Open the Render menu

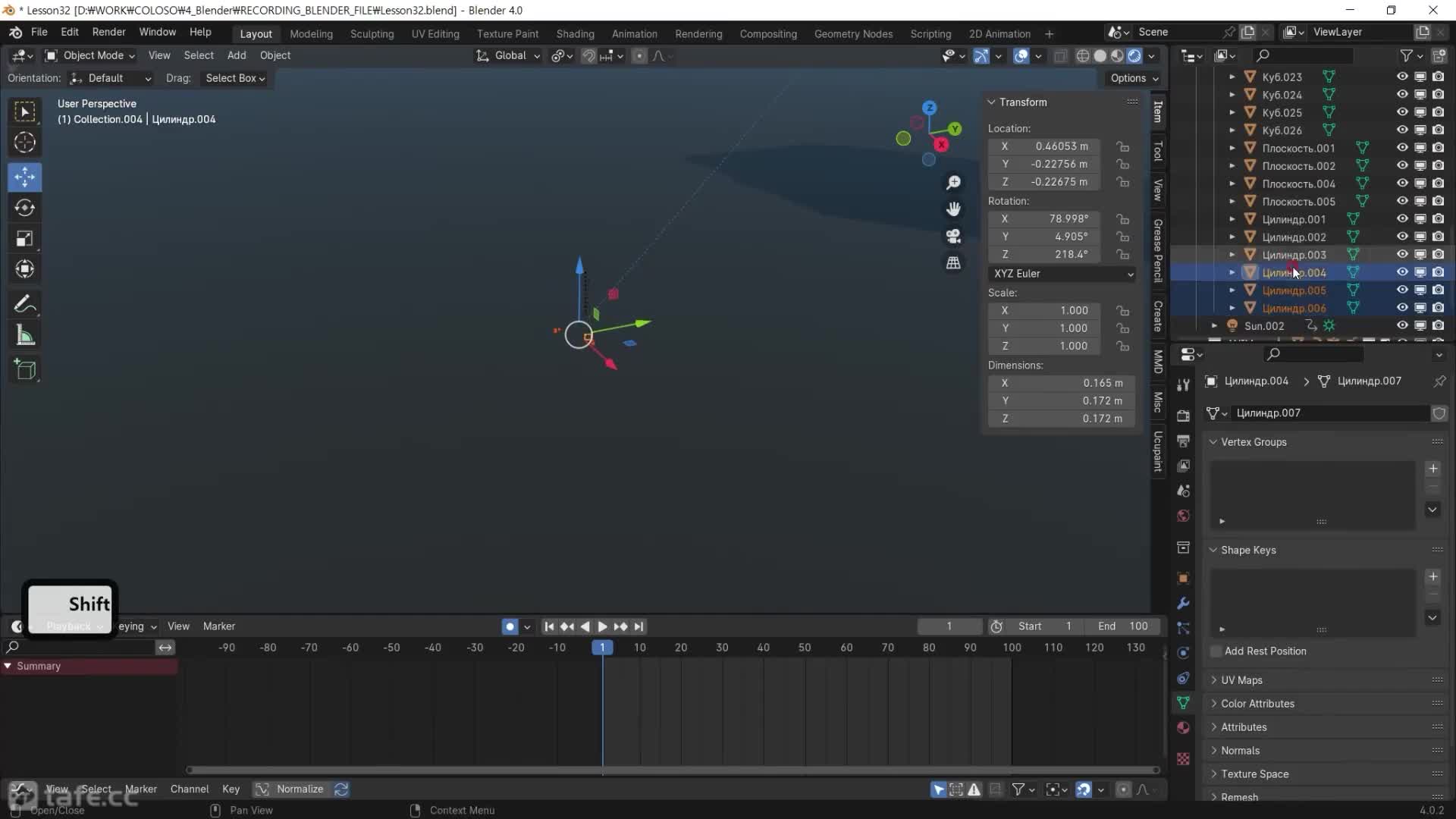coord(108,32)
